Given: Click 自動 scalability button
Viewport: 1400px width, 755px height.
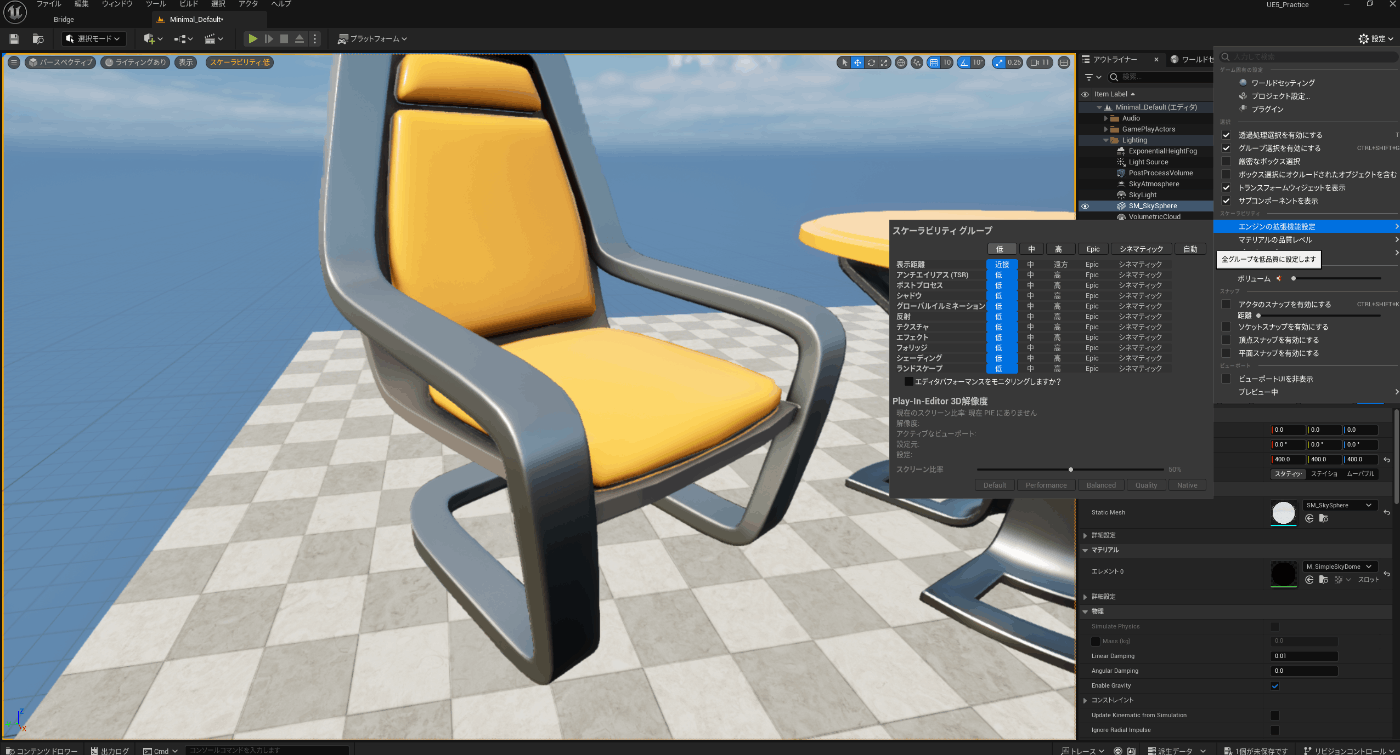Looking at the screenshot, I should pyautogui.click(x=1189, y=249).
